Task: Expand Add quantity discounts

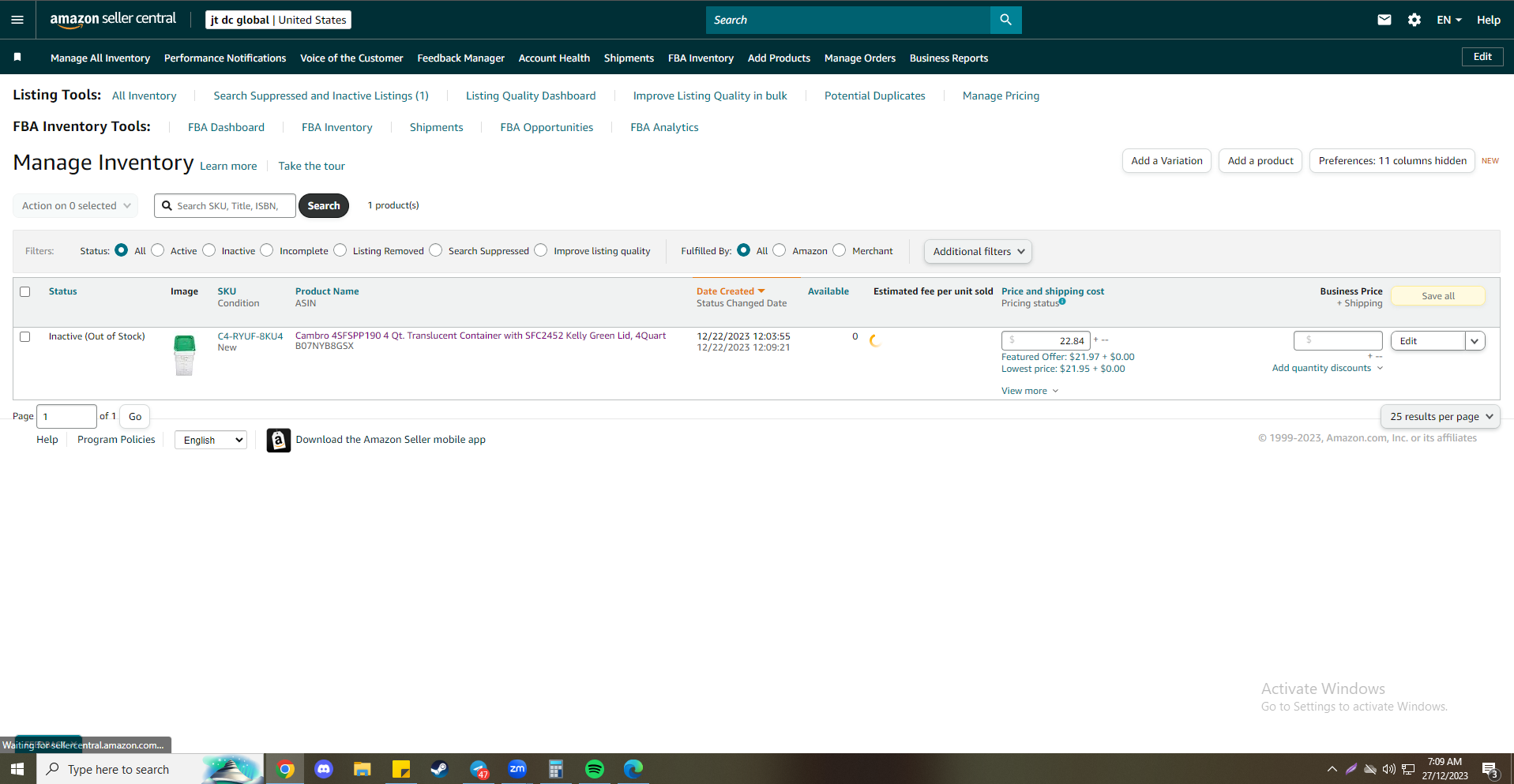Action: click(1328, 368)
